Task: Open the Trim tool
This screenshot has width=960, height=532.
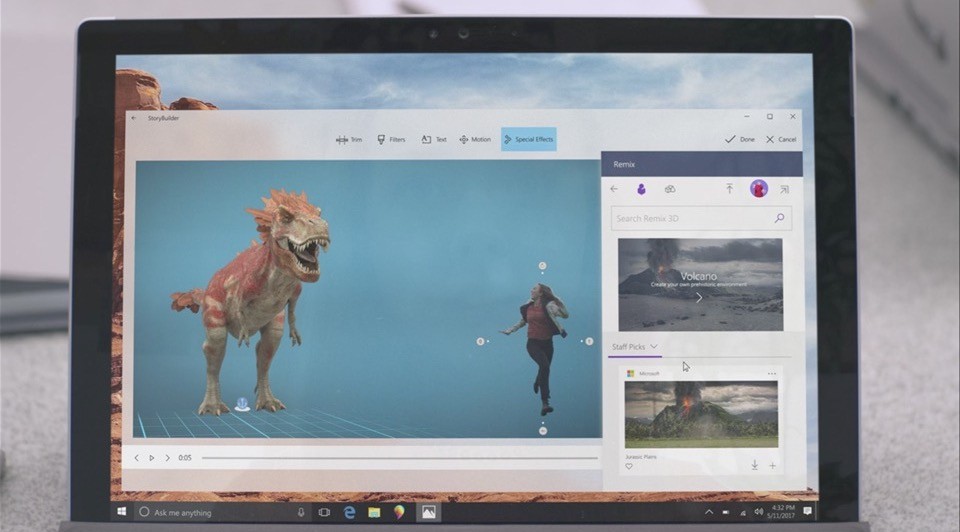Action: 349,140
